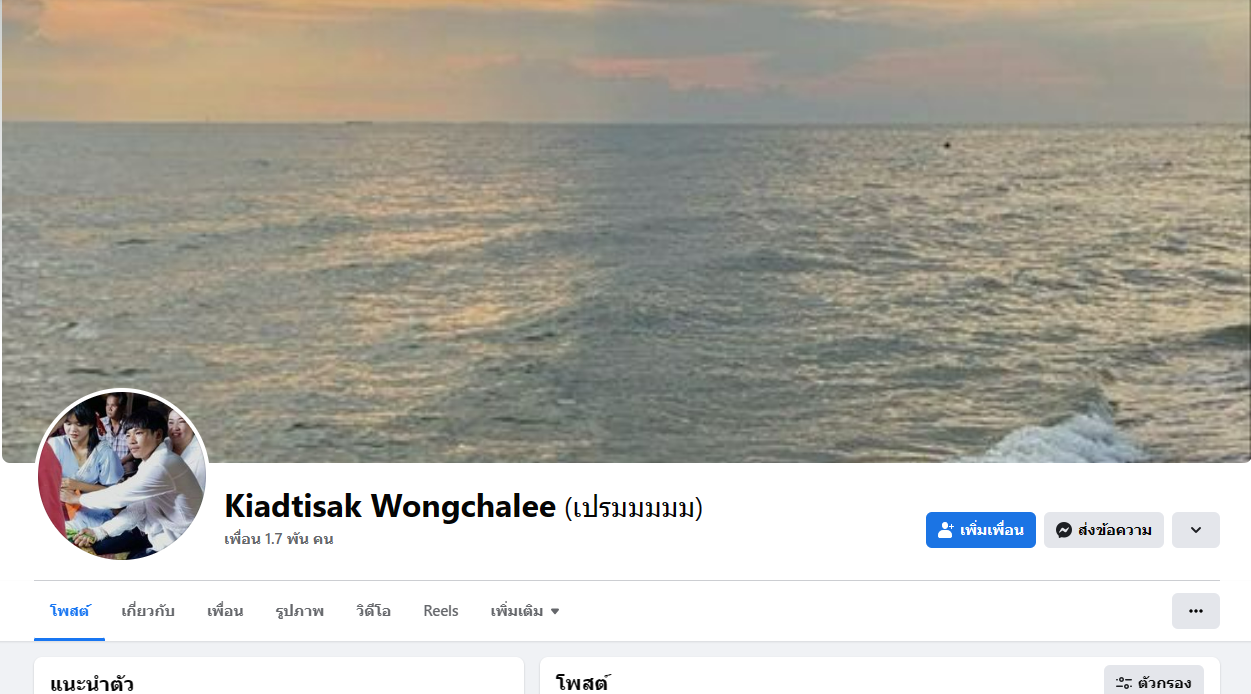View the ocean cover photo
The height and width of the screenshot is (694, 1251).
626,231
